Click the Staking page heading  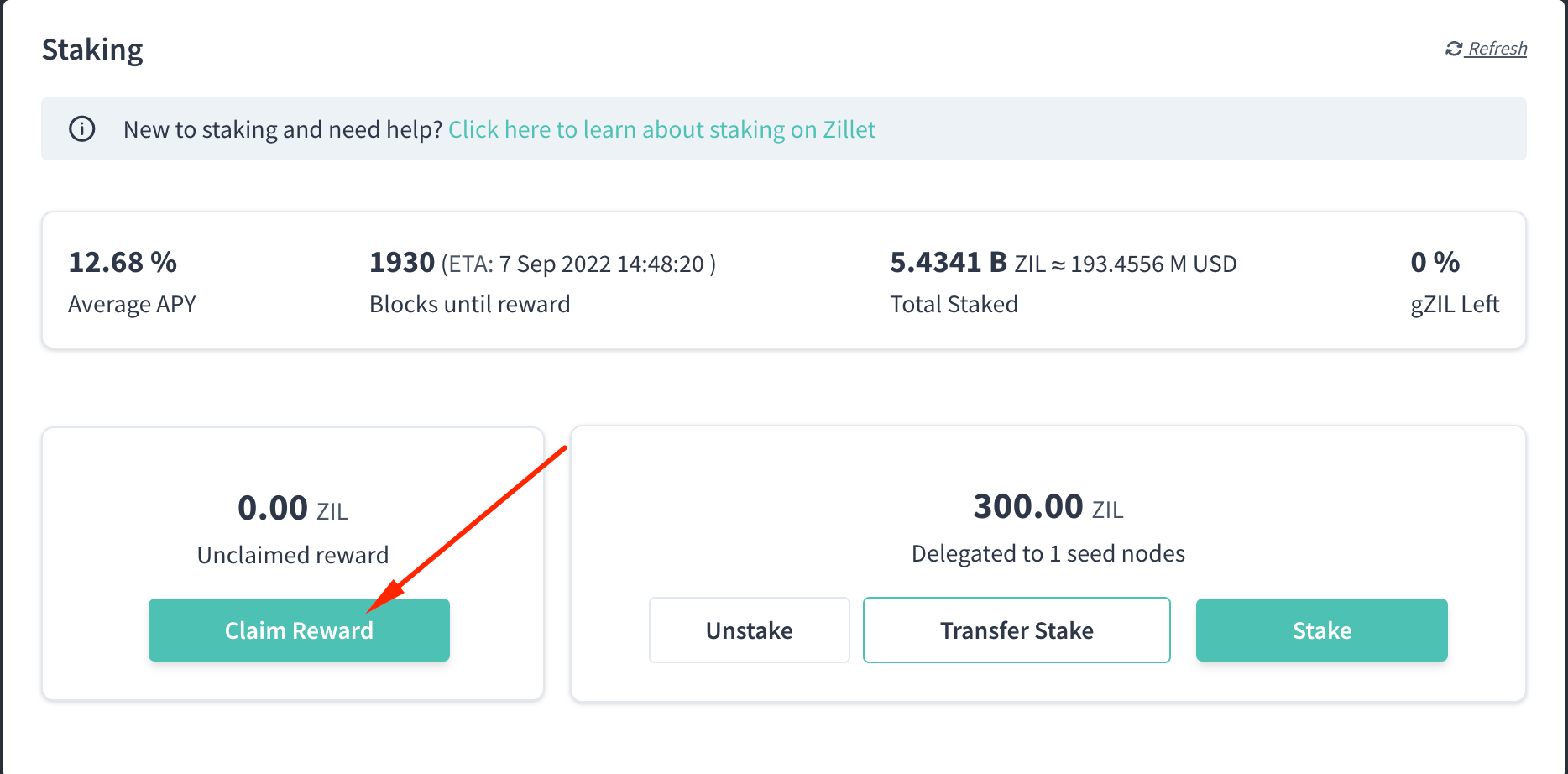coord(92,50)
